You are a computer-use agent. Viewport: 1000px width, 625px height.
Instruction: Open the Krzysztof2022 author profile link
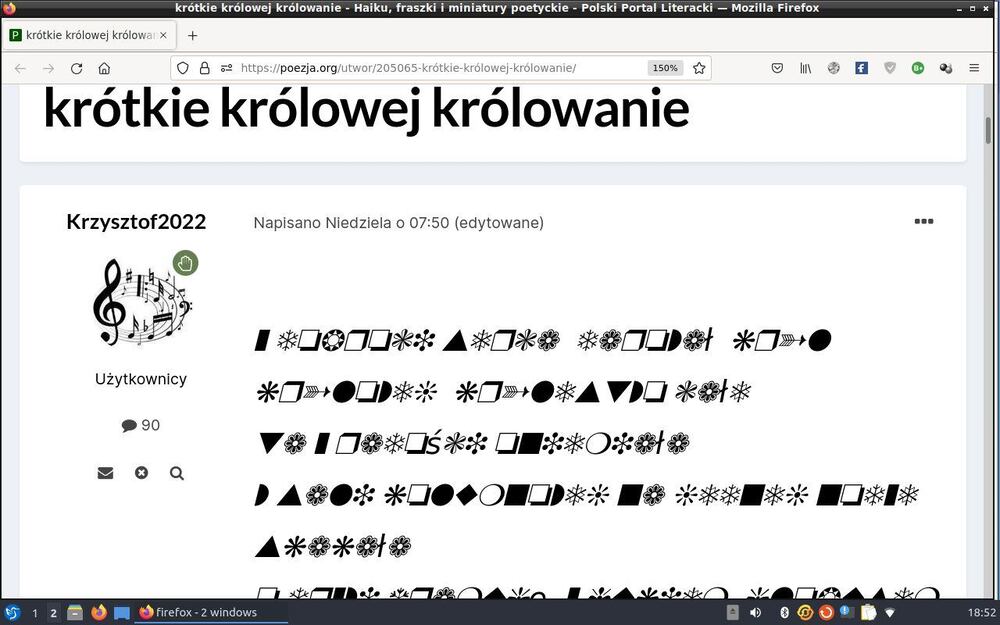click(x=136, y=222)
